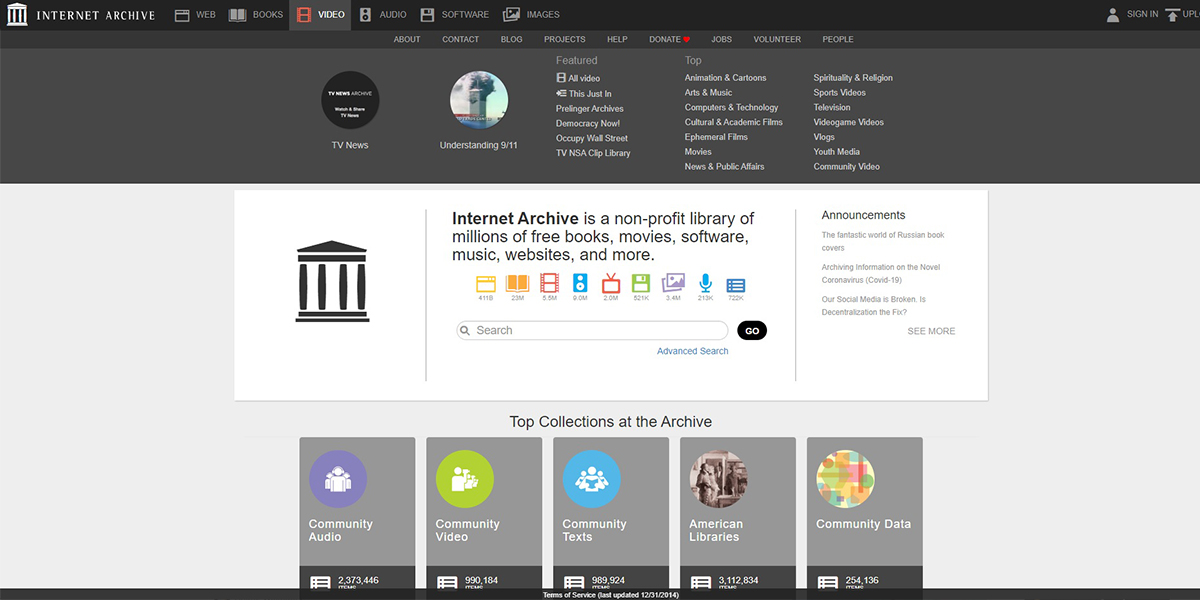
Task: Click the orange book texts icon (23M)
Action: pyautogui.click(x=517, y=283)
